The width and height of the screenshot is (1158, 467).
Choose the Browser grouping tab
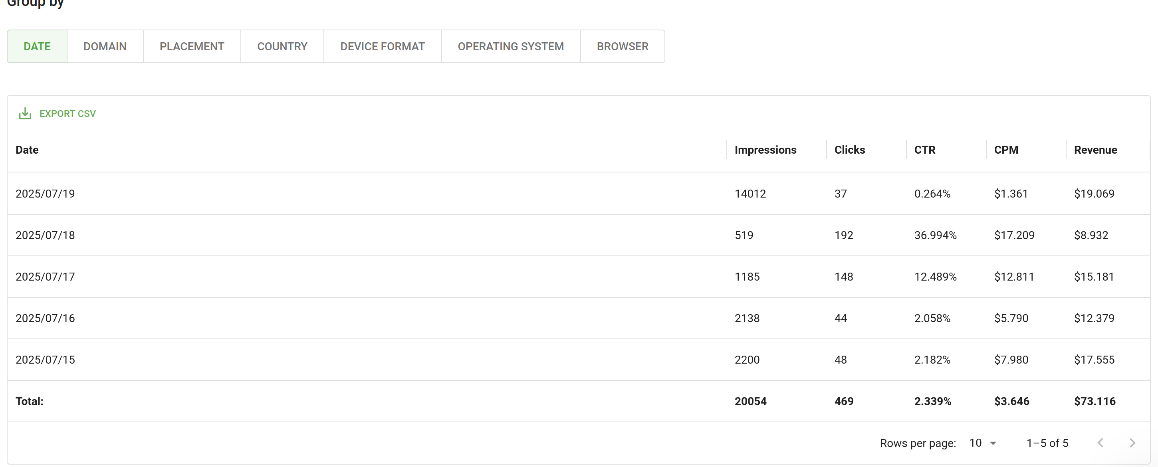point(623,46)
